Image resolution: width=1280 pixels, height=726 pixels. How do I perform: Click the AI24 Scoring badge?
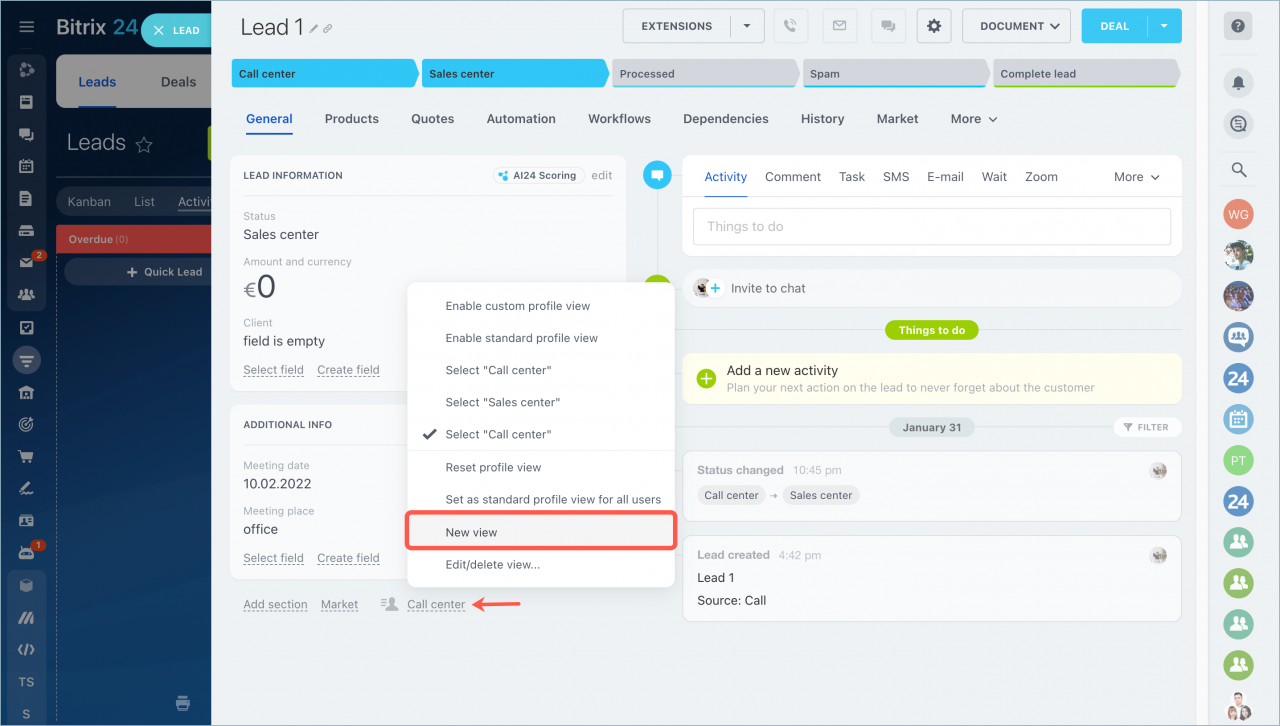click(538, 175)
